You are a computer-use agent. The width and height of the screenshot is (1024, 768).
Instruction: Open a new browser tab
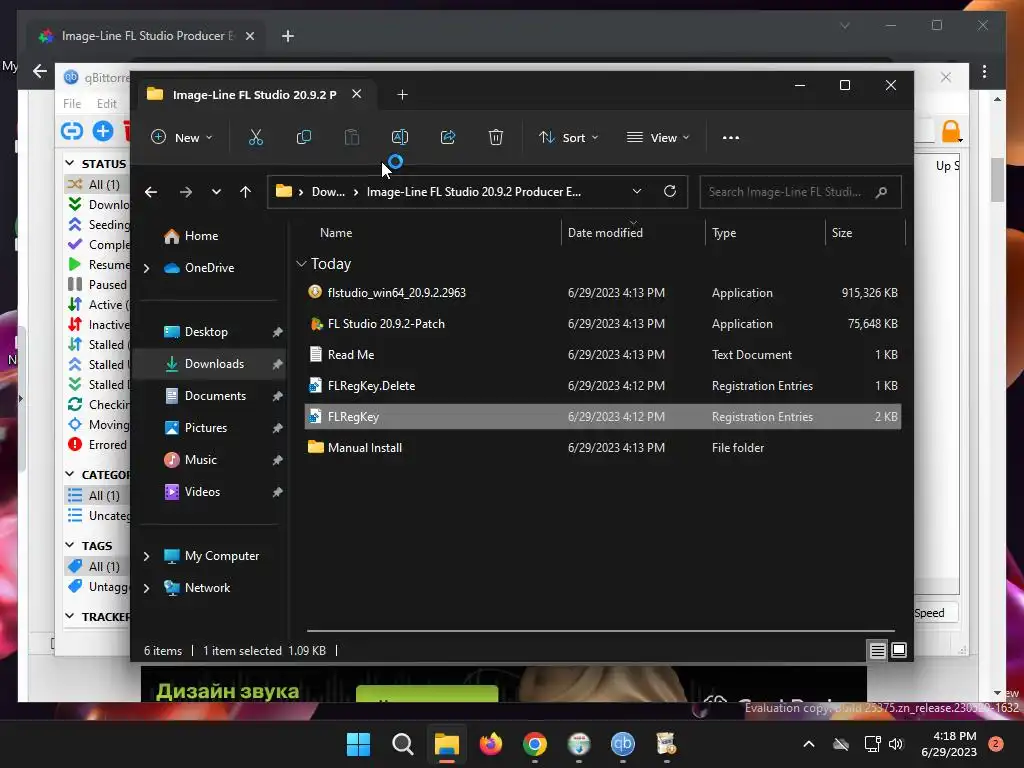point(288,36)
